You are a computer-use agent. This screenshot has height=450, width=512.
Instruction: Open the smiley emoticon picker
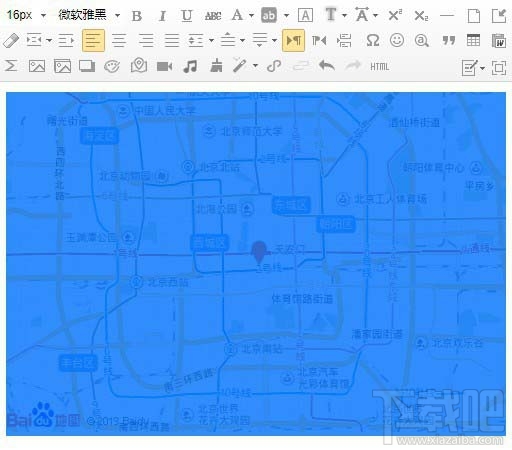(397, 40)
